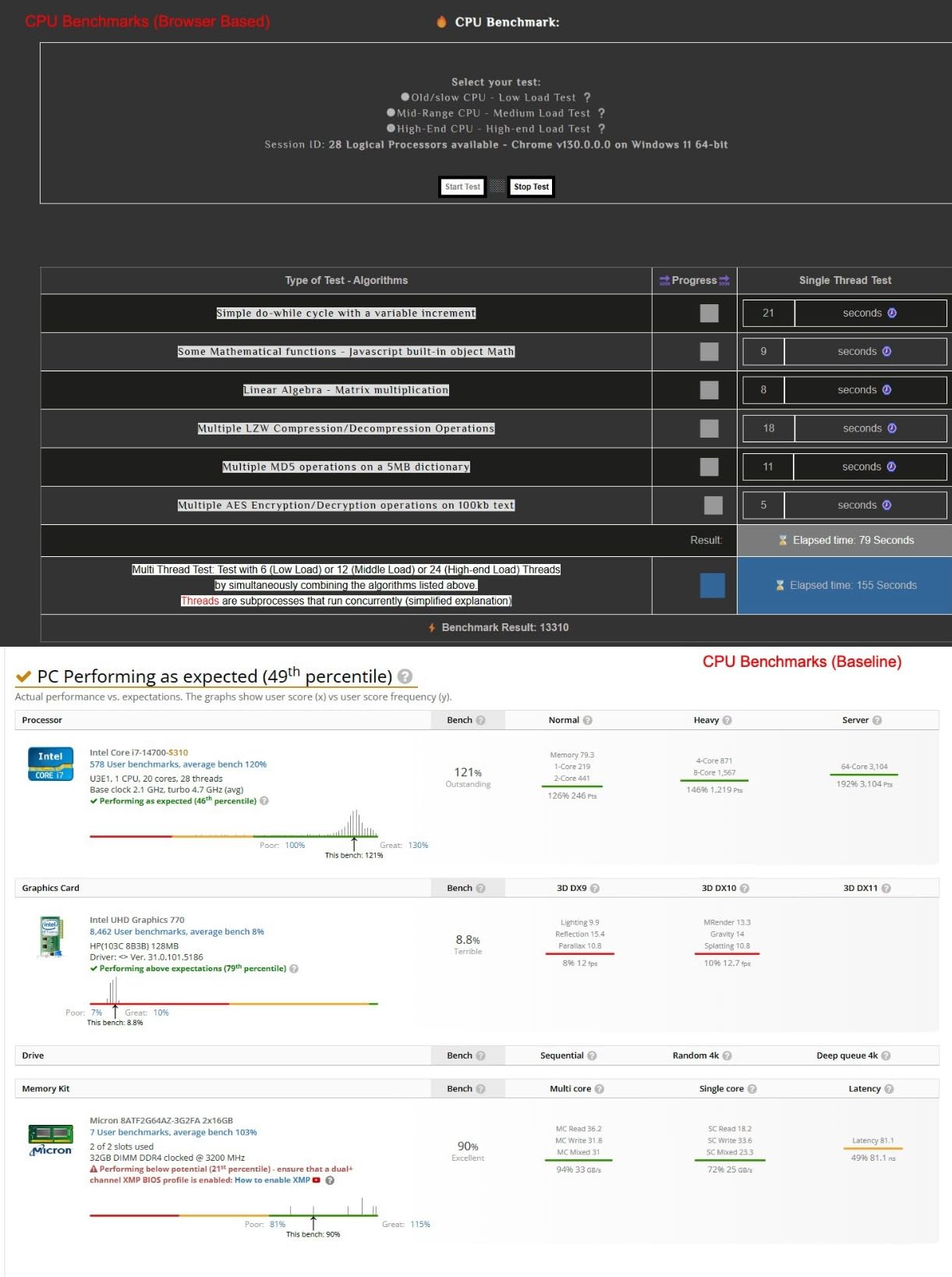Click 8.8% Terrible graphics bench score

click(468, 945)
